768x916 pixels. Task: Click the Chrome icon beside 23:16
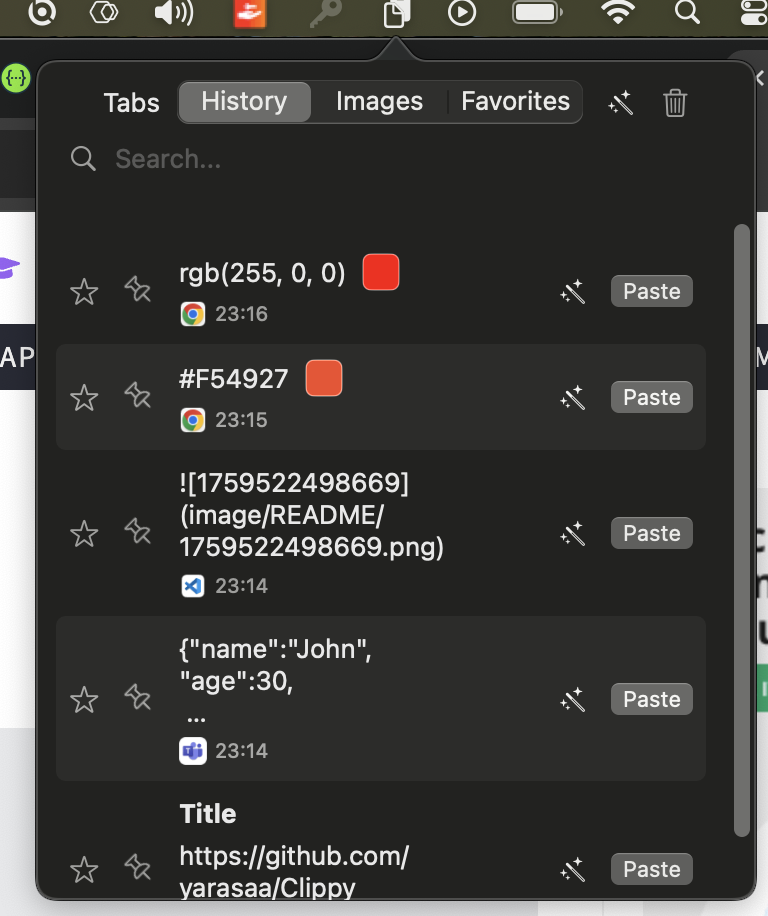click(193, 314)
